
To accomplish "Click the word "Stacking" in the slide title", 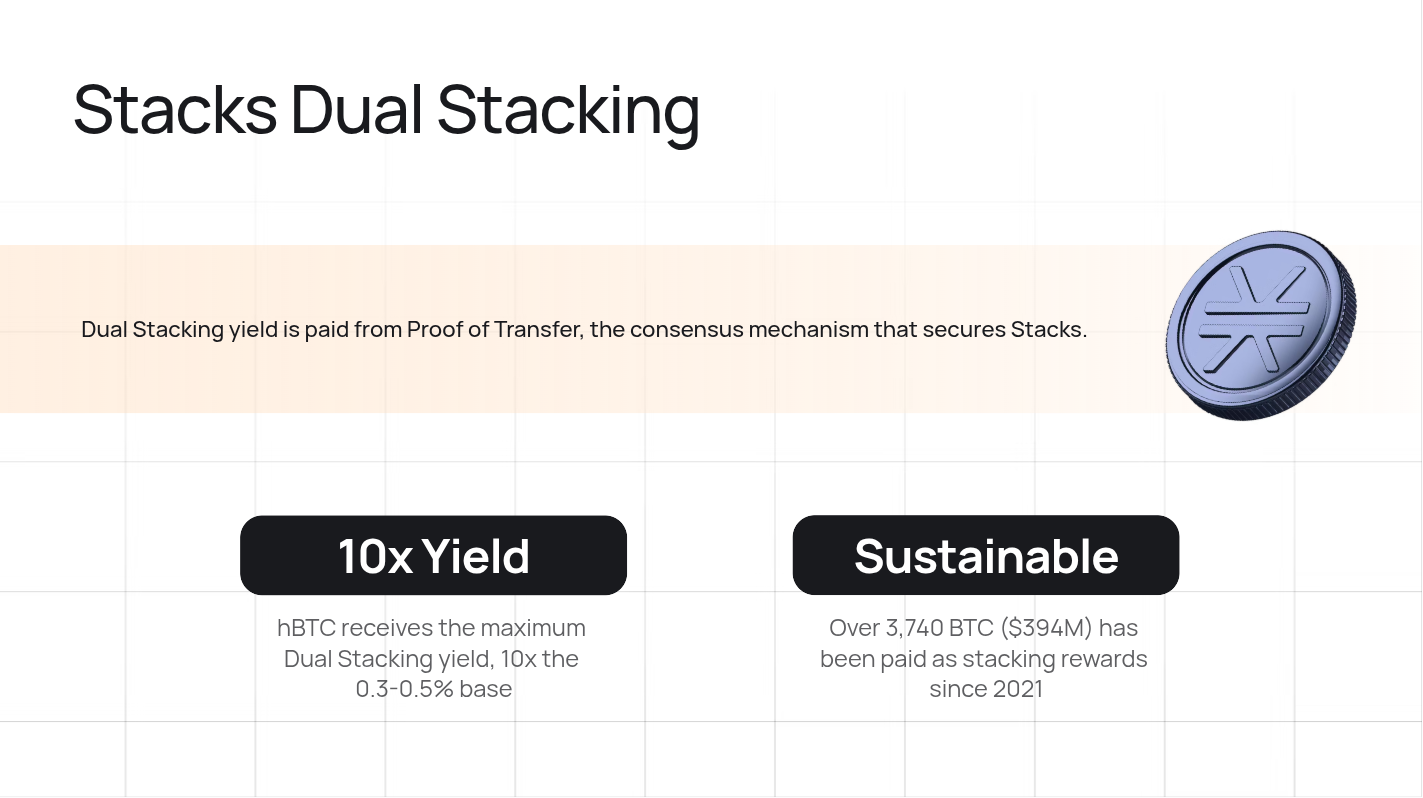I will pyautogui.click(x=568, y=109).
